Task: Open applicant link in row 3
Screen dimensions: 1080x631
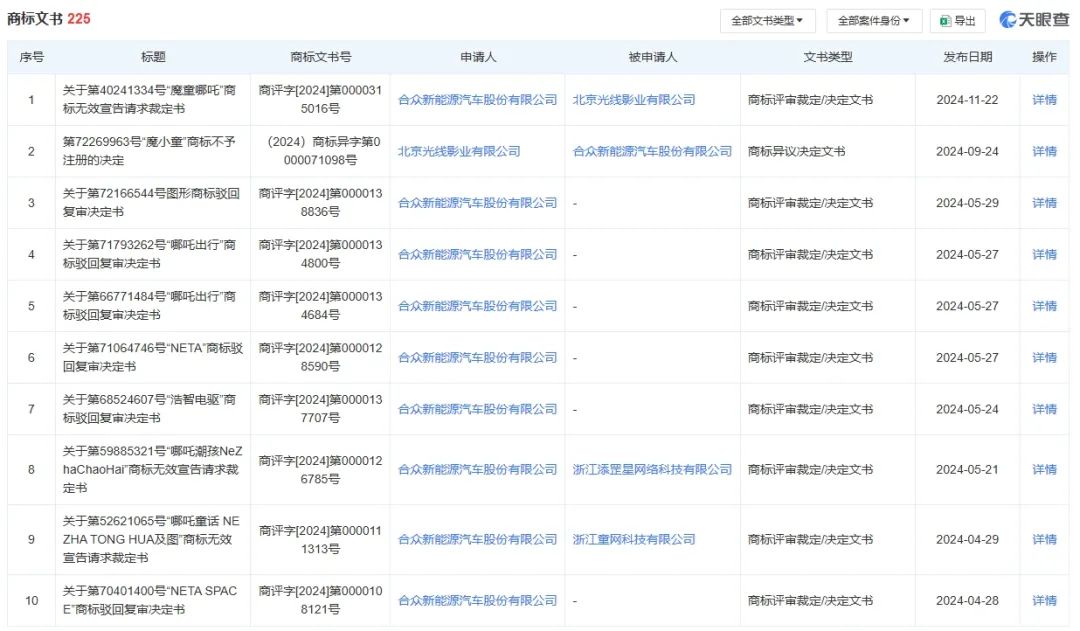Action: (x=477, y=203)
